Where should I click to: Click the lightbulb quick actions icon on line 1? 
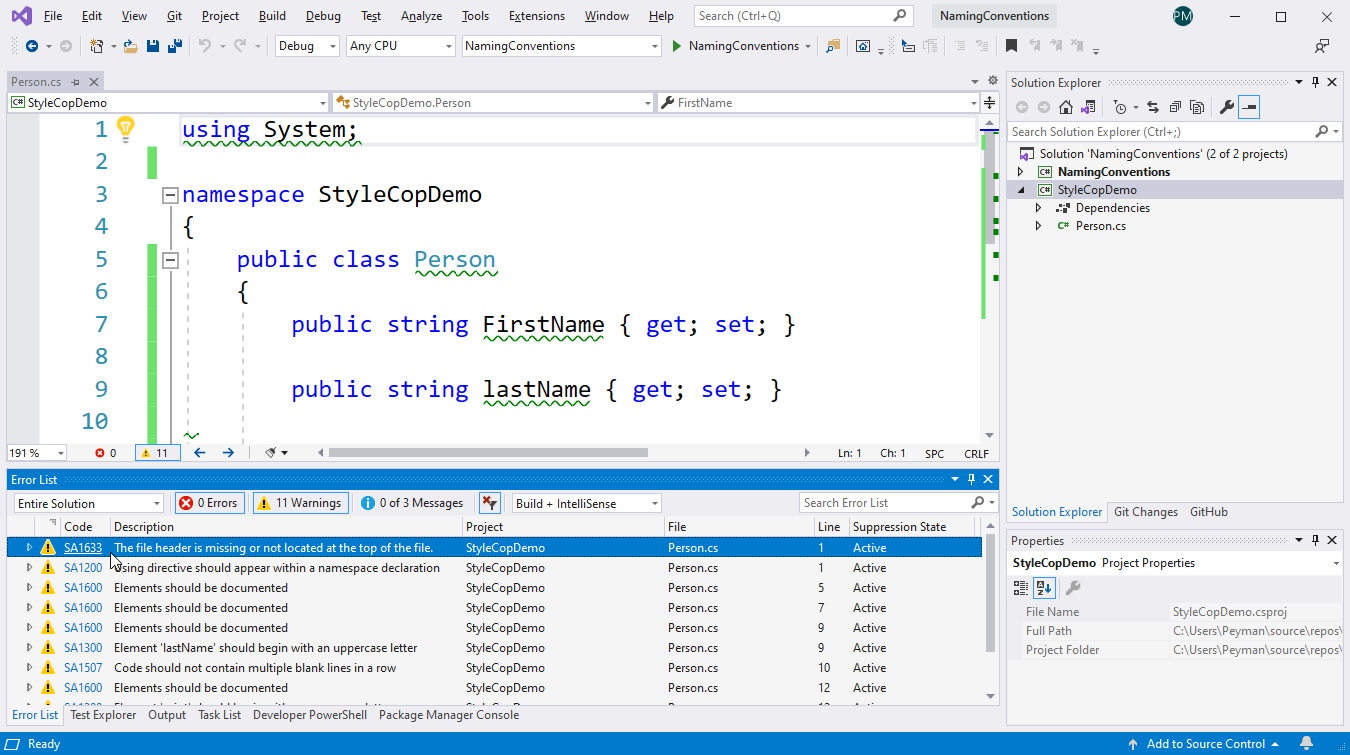pos(125,127)
